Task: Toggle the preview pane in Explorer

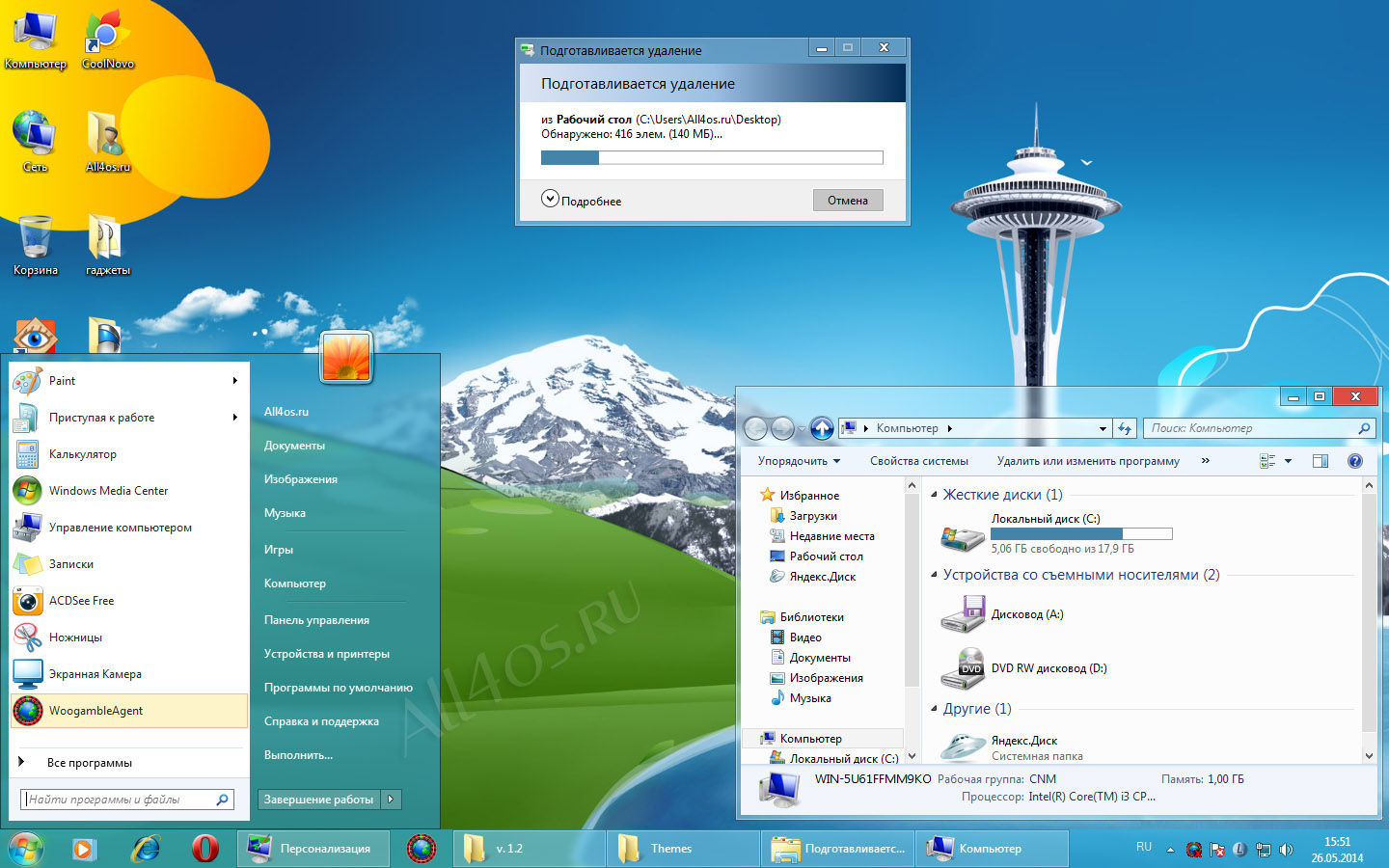Action: coord(1321,461)
